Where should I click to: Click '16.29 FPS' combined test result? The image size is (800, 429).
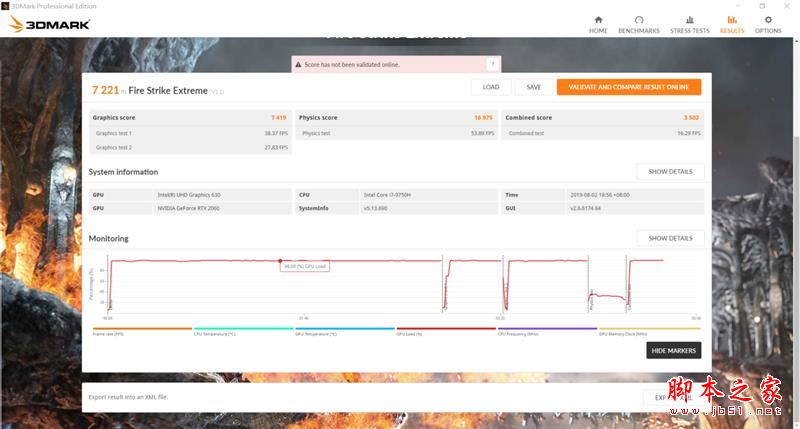tap(689, 133)
